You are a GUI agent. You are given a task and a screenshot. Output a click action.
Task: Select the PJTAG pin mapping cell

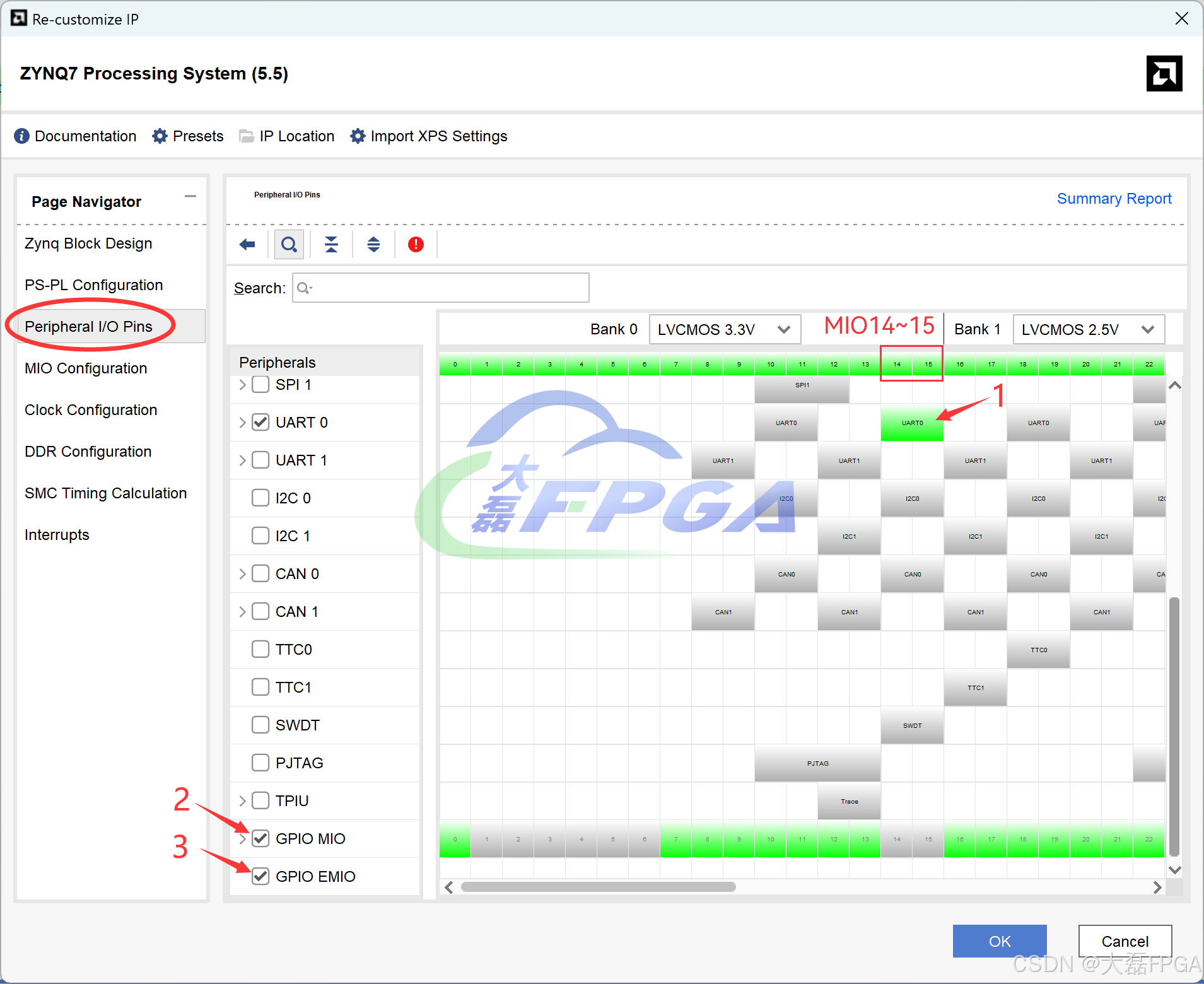(817, 763)
